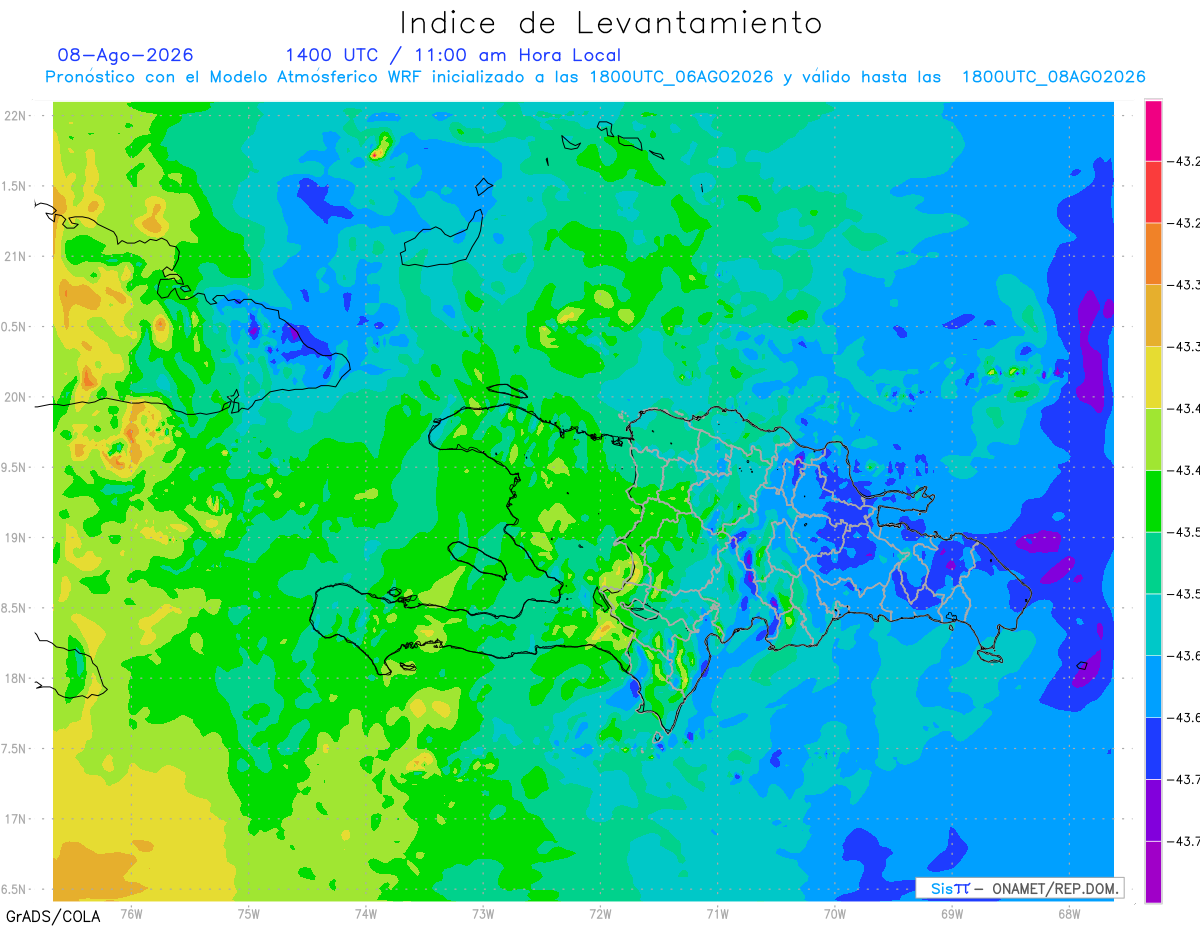Pick the orange swatch in the color scale
The width and height of the screenshot is (1200, 927).
click(x=1153, y=254)
